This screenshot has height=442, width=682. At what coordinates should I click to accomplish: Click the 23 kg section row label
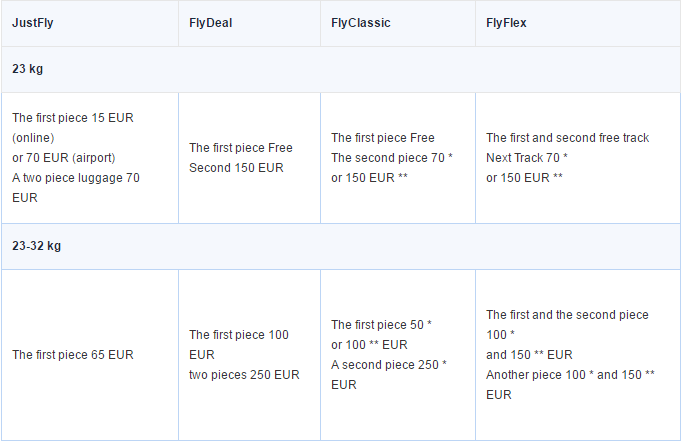click(x=27, y=70)
